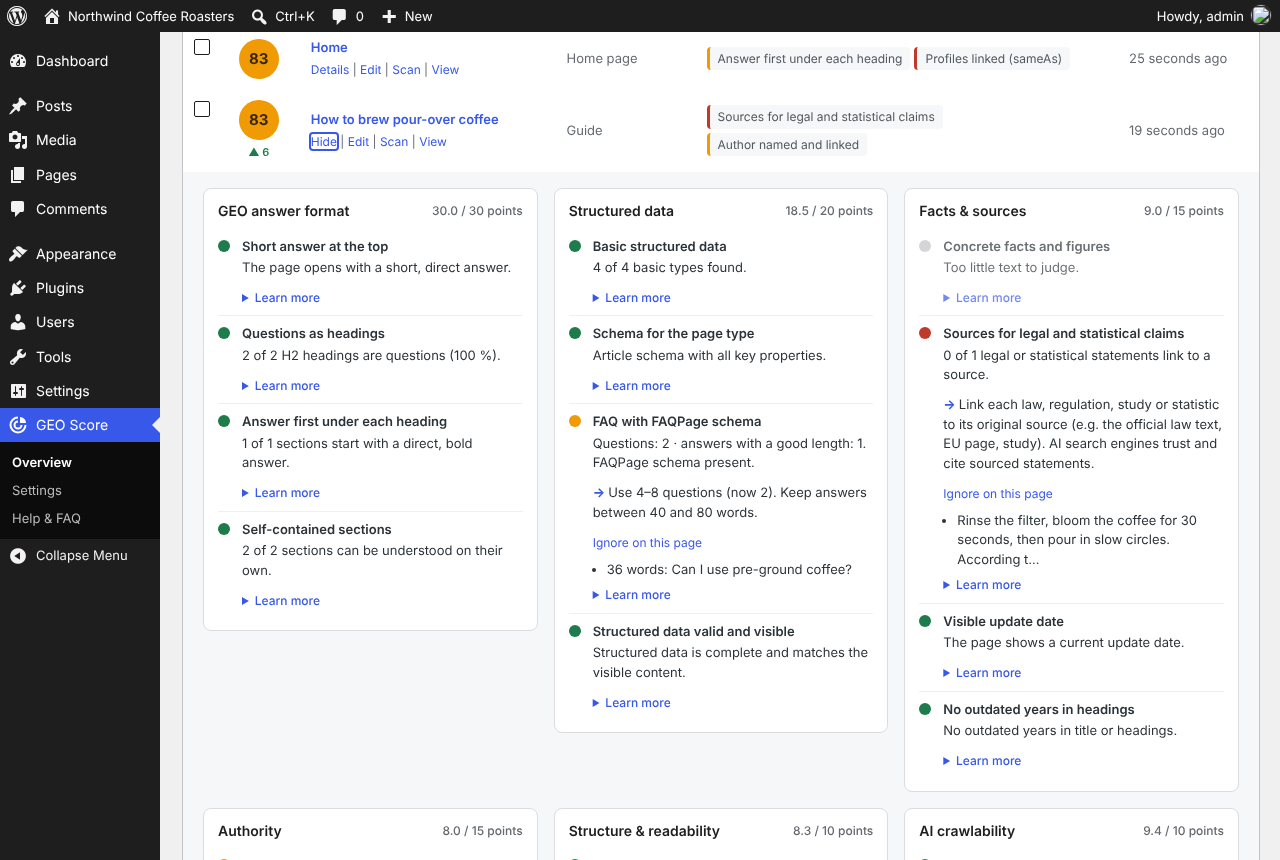Click the admin avatar in the top bar
The image size is (1280, 860).
coord(1261,16)
